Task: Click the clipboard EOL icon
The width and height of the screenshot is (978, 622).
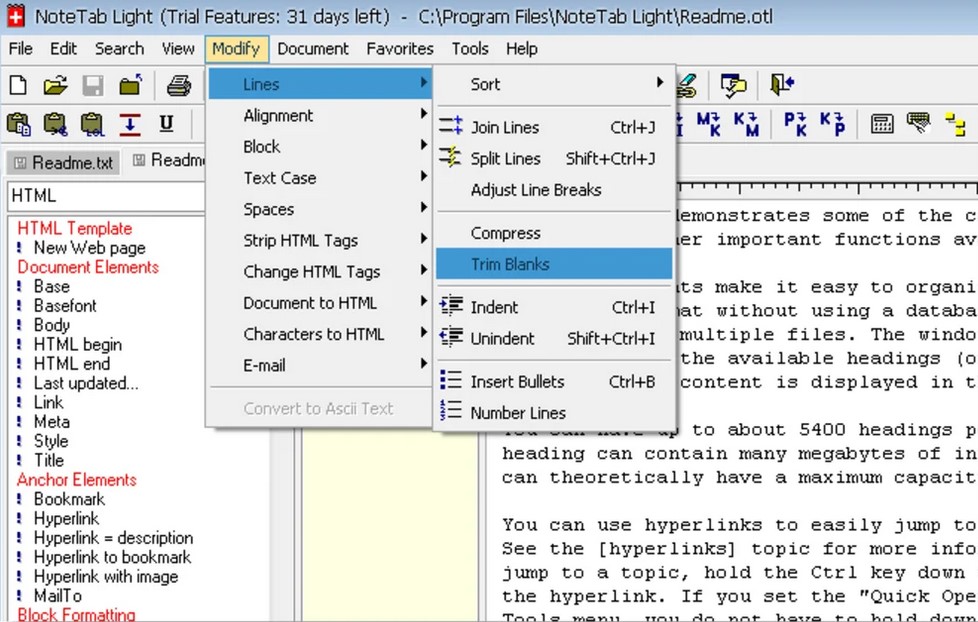Action: [x=92, y=124]
